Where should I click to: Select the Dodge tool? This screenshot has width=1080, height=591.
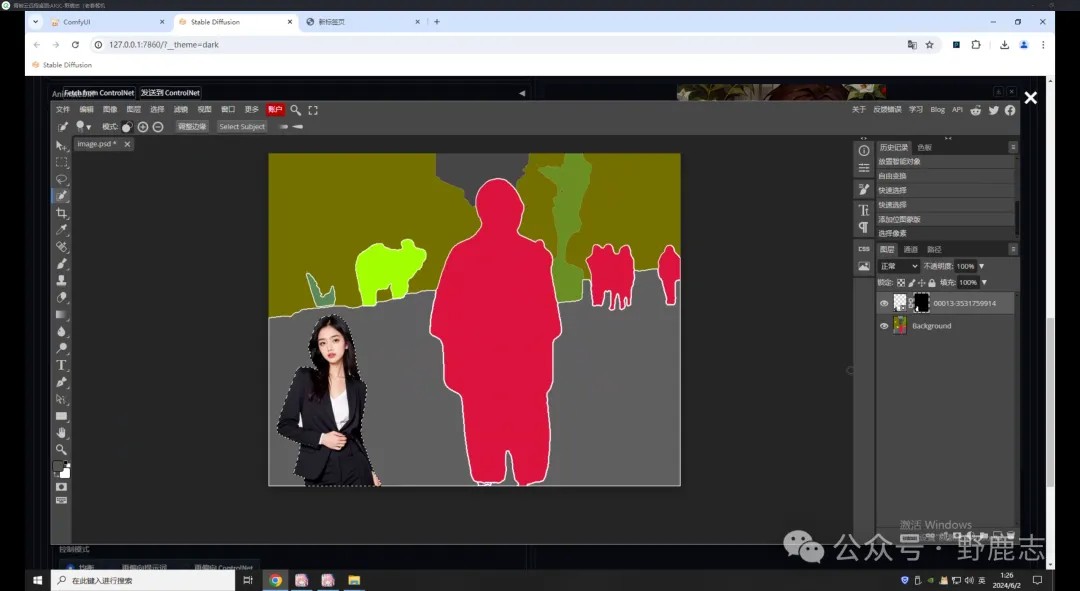(x=61, y=348)
